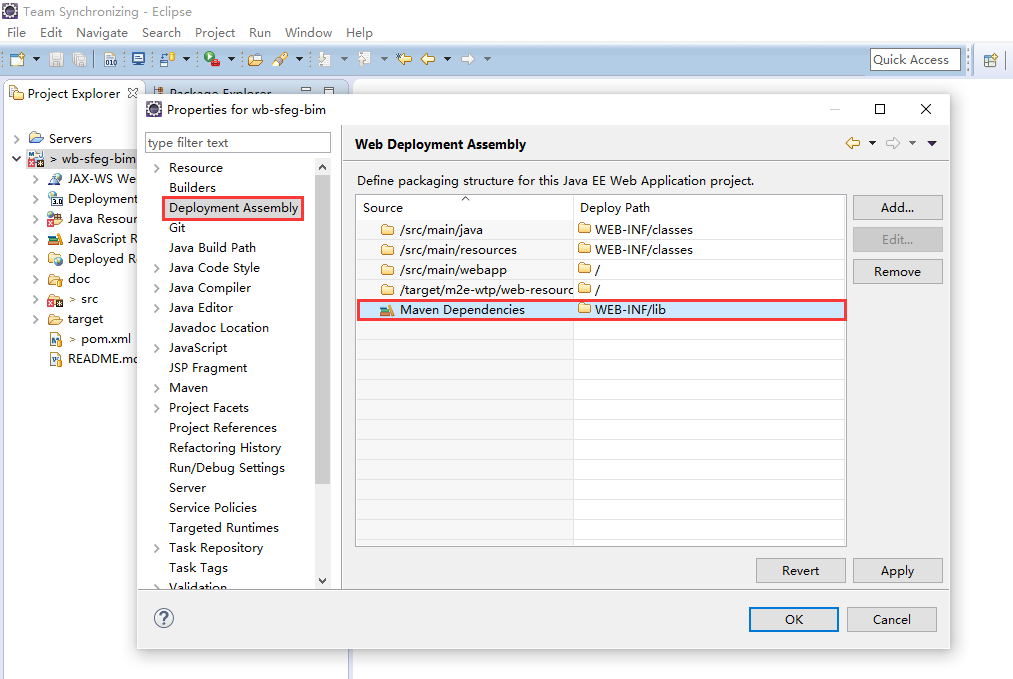
Task: Focus the Quick Access field
Action: point(915,59)
